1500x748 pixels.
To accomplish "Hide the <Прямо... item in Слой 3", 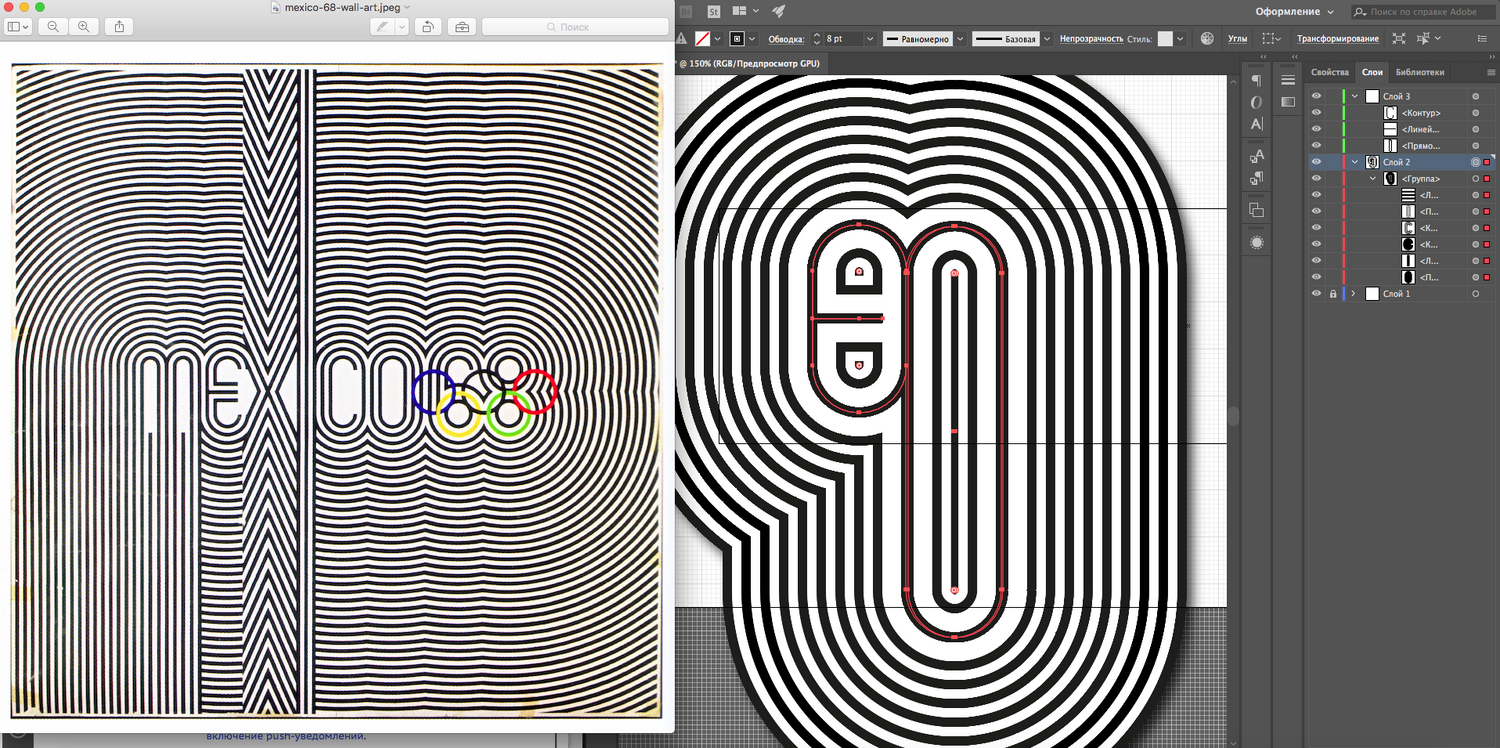I will click(x=1316, y=146).
